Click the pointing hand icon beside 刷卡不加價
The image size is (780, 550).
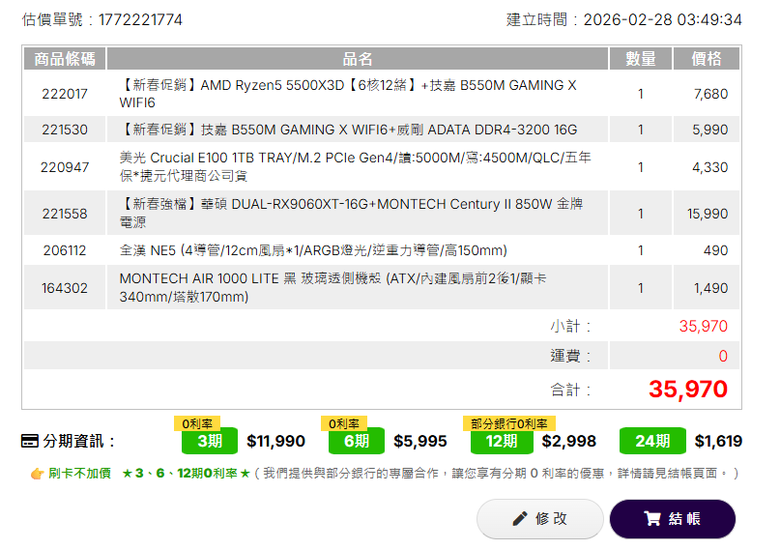pos(37,473)
